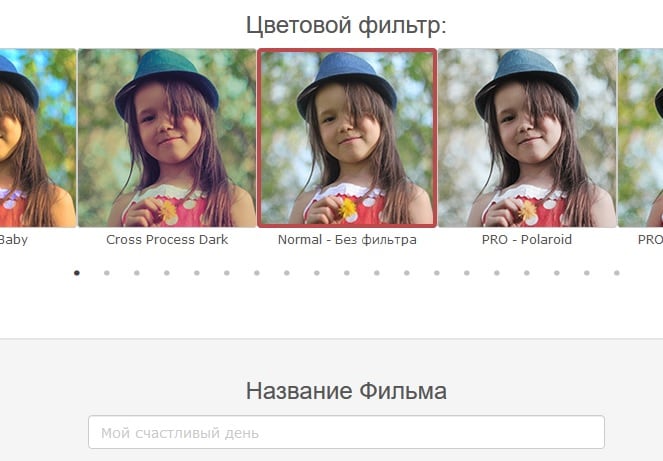Select the Normal - Без фильтра thumbnail

[347, 138]
